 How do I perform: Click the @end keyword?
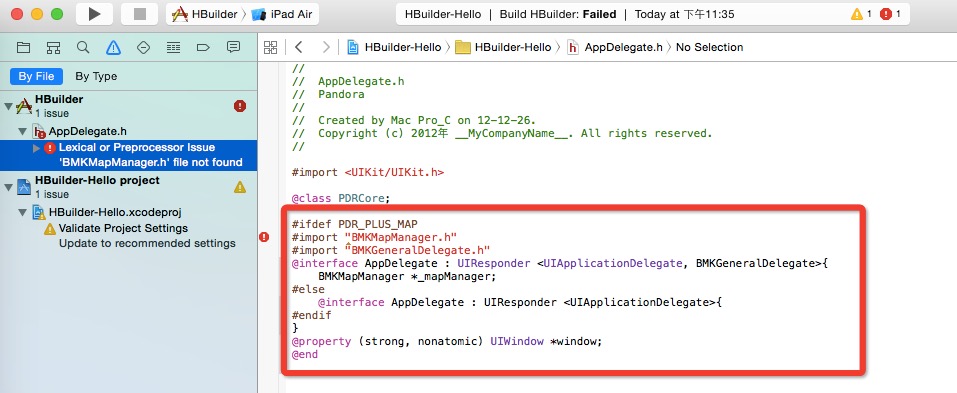click(x=305, y=355)
